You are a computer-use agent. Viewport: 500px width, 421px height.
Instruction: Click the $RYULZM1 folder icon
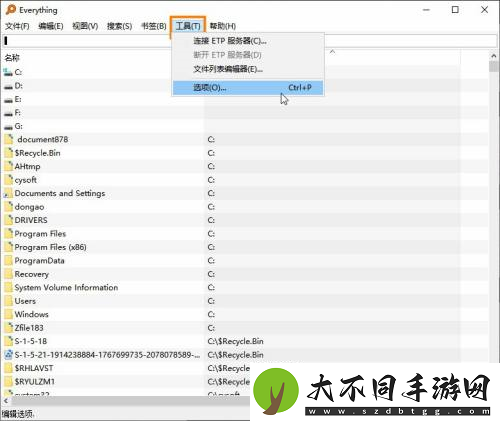(9, 382)
